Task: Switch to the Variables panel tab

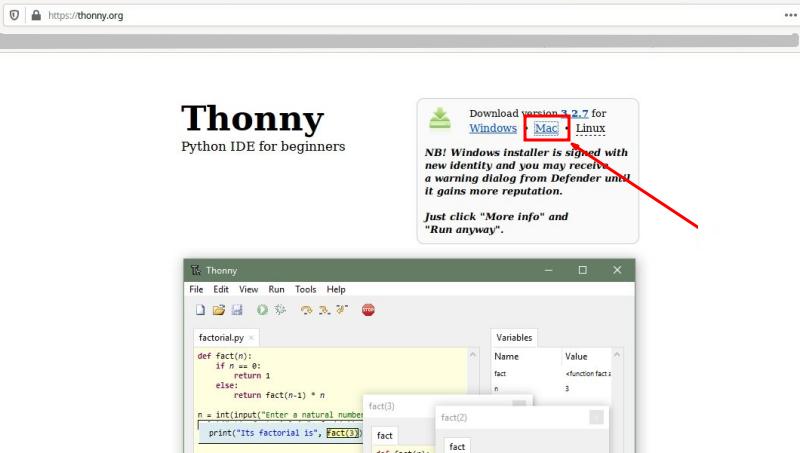Action: tap(515, 338)
